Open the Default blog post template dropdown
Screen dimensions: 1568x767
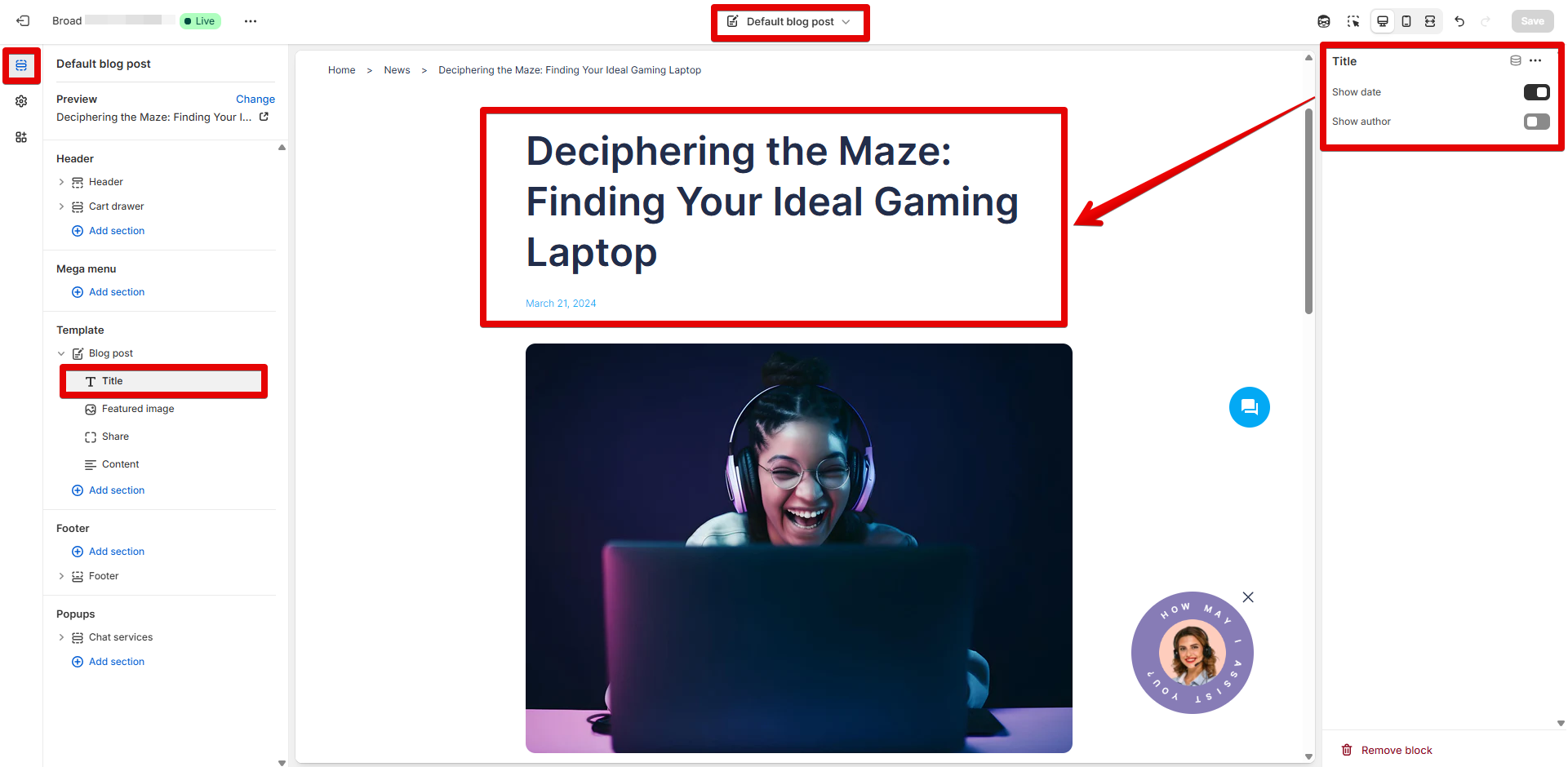tap(789, 22)
